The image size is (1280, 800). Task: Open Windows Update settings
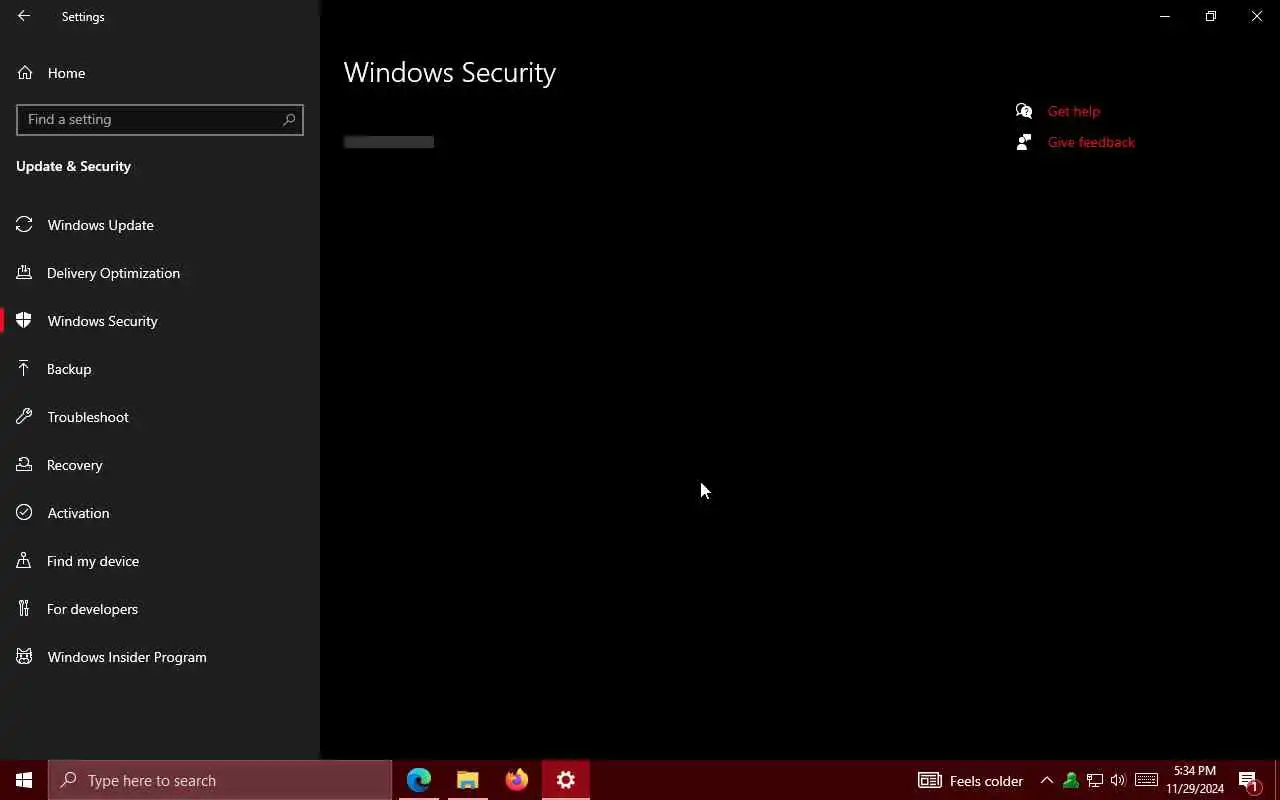[160, 225]
